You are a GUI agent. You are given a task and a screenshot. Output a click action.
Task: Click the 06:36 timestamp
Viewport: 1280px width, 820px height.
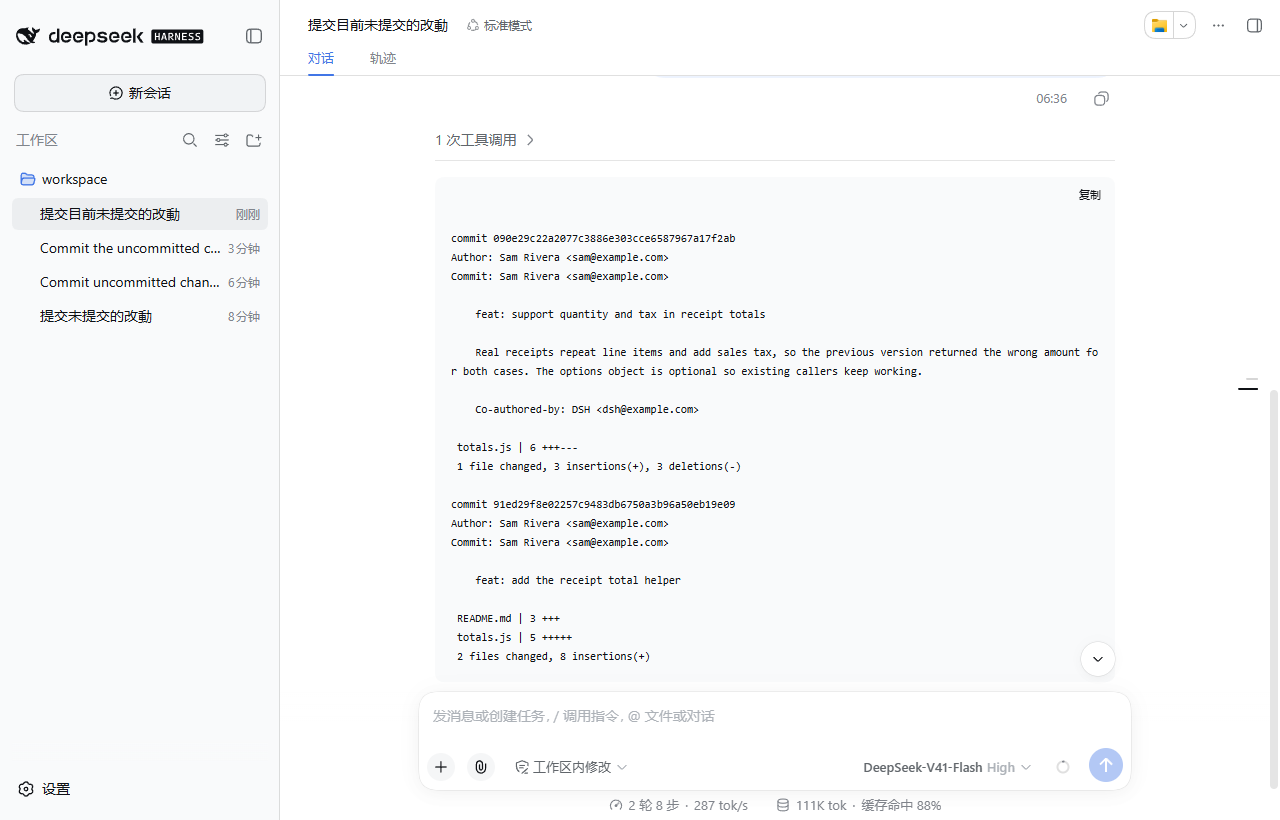coord(1051,99)
